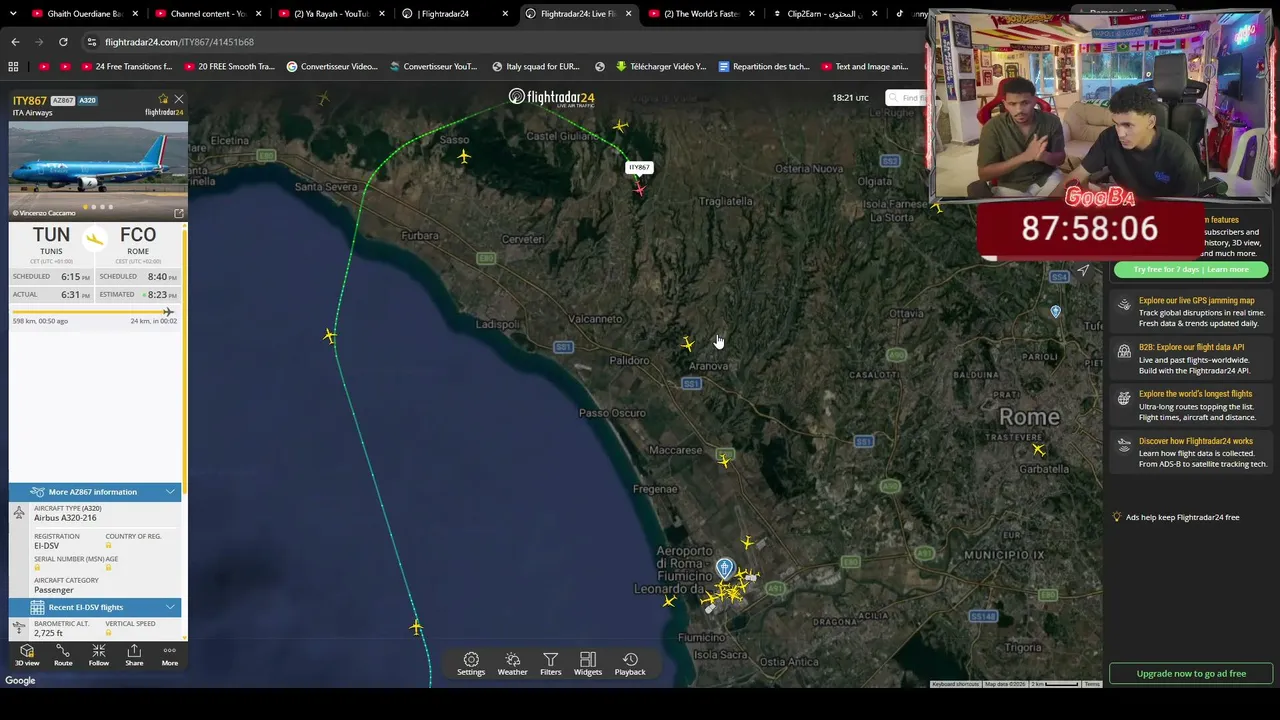This screenshot has height=720, width=1280.
Task: Collapse the More AZ867 information section
Action: (170, 492)
